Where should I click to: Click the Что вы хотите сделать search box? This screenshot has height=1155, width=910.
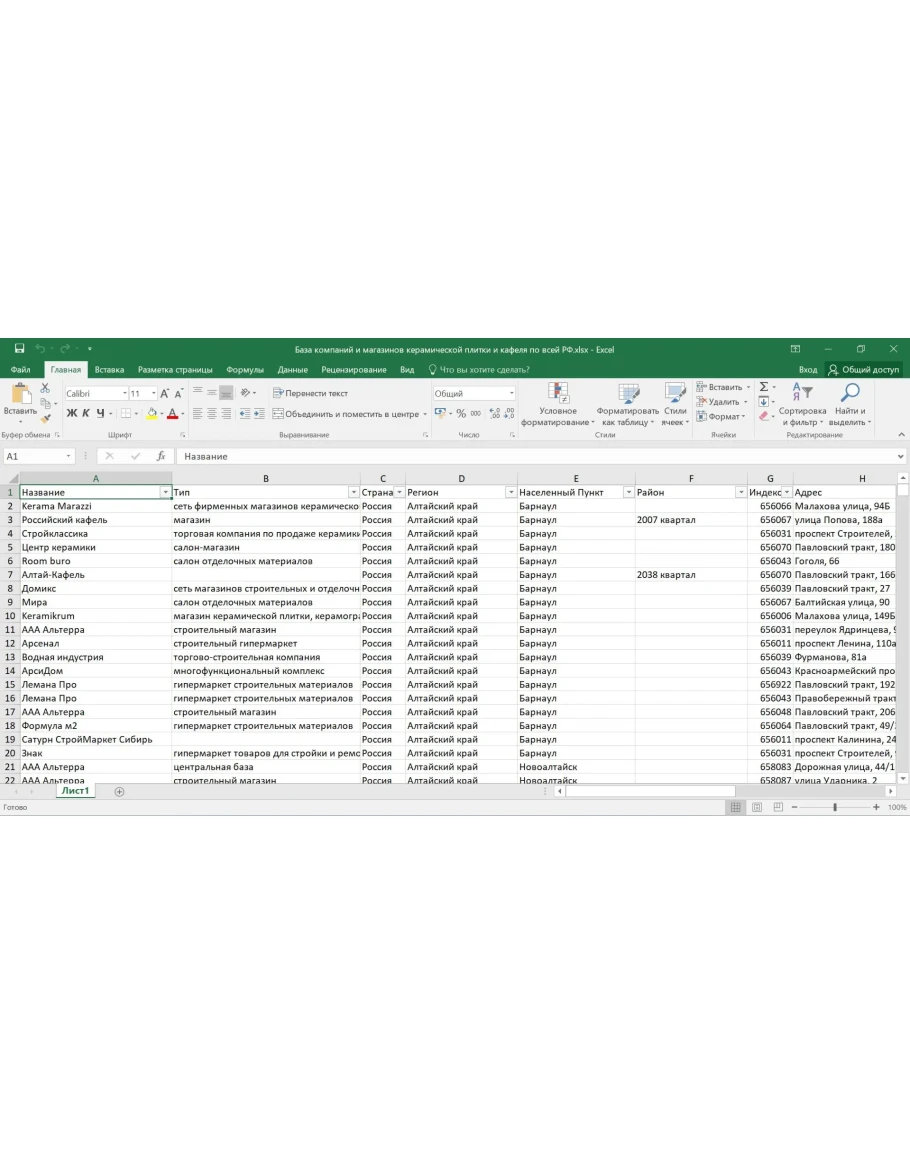click(479, 370)
